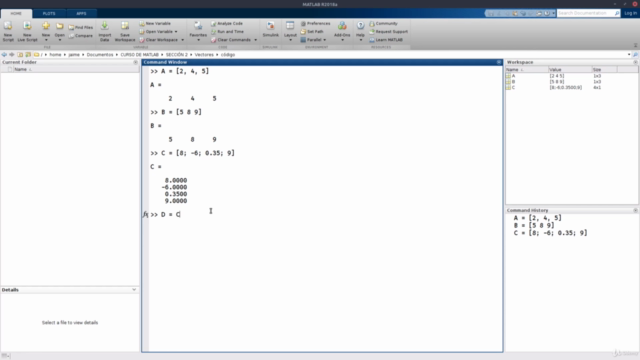Click Find Files in File section

tap(81, 27)
